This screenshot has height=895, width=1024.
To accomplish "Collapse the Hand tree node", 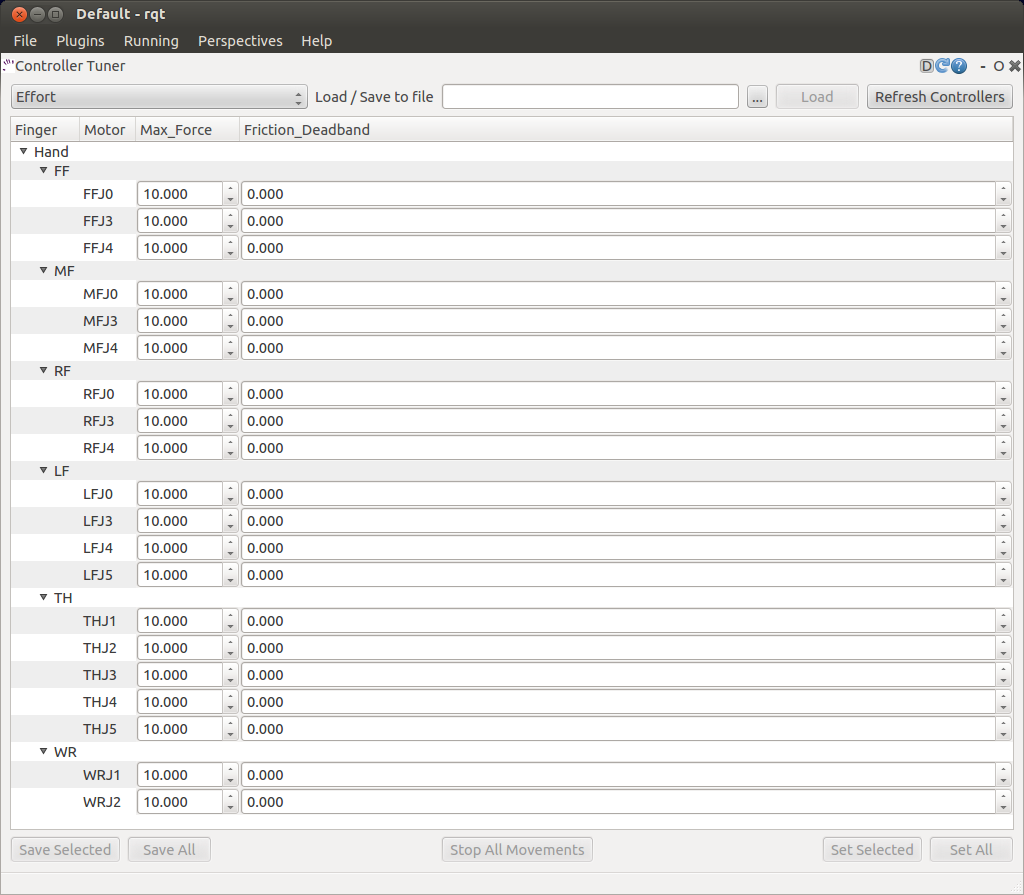I will click(23, 152).
